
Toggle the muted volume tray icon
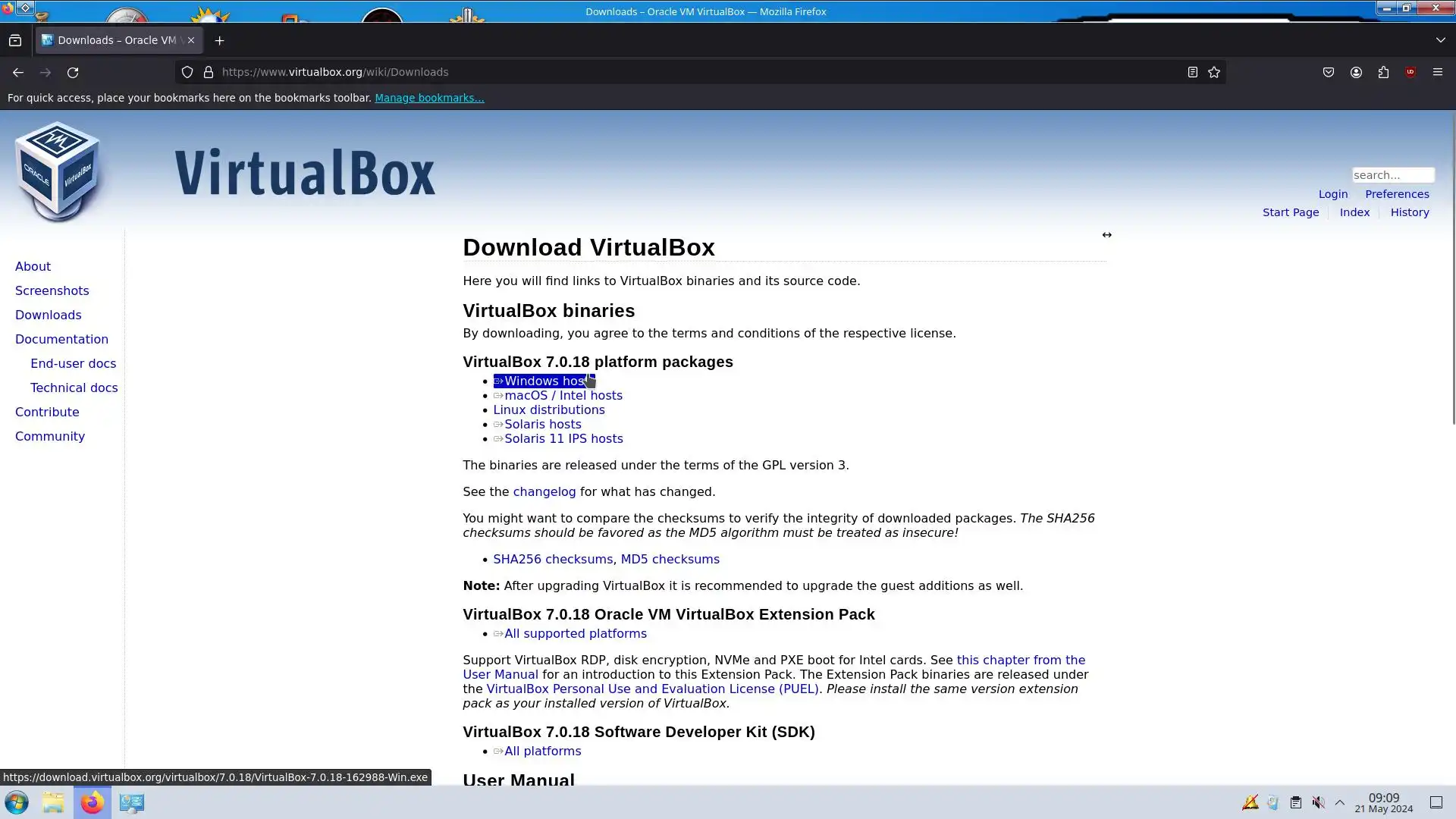[x=1319, y=802]
